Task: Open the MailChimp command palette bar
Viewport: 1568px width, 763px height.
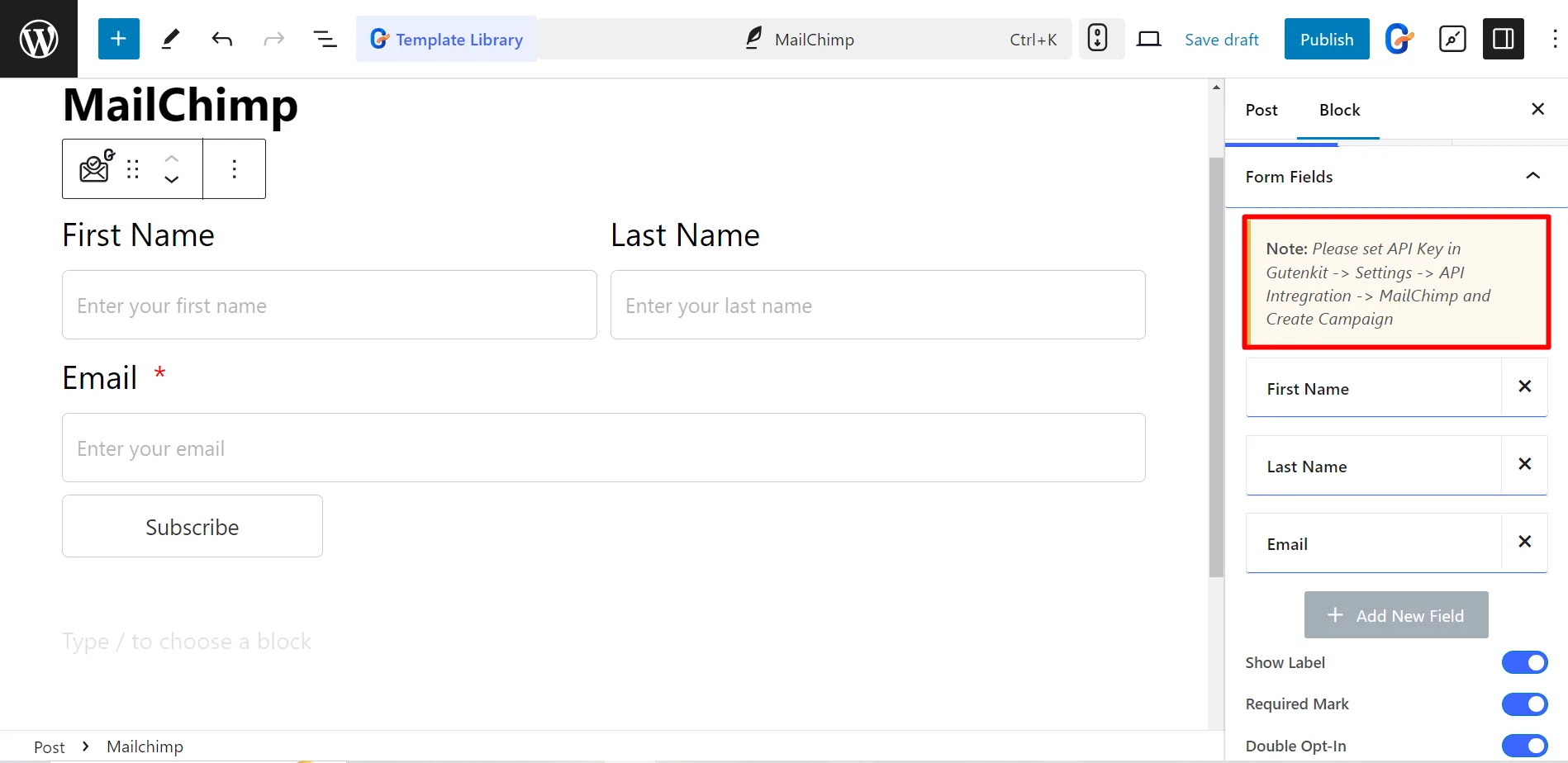Action: [805, 39]
